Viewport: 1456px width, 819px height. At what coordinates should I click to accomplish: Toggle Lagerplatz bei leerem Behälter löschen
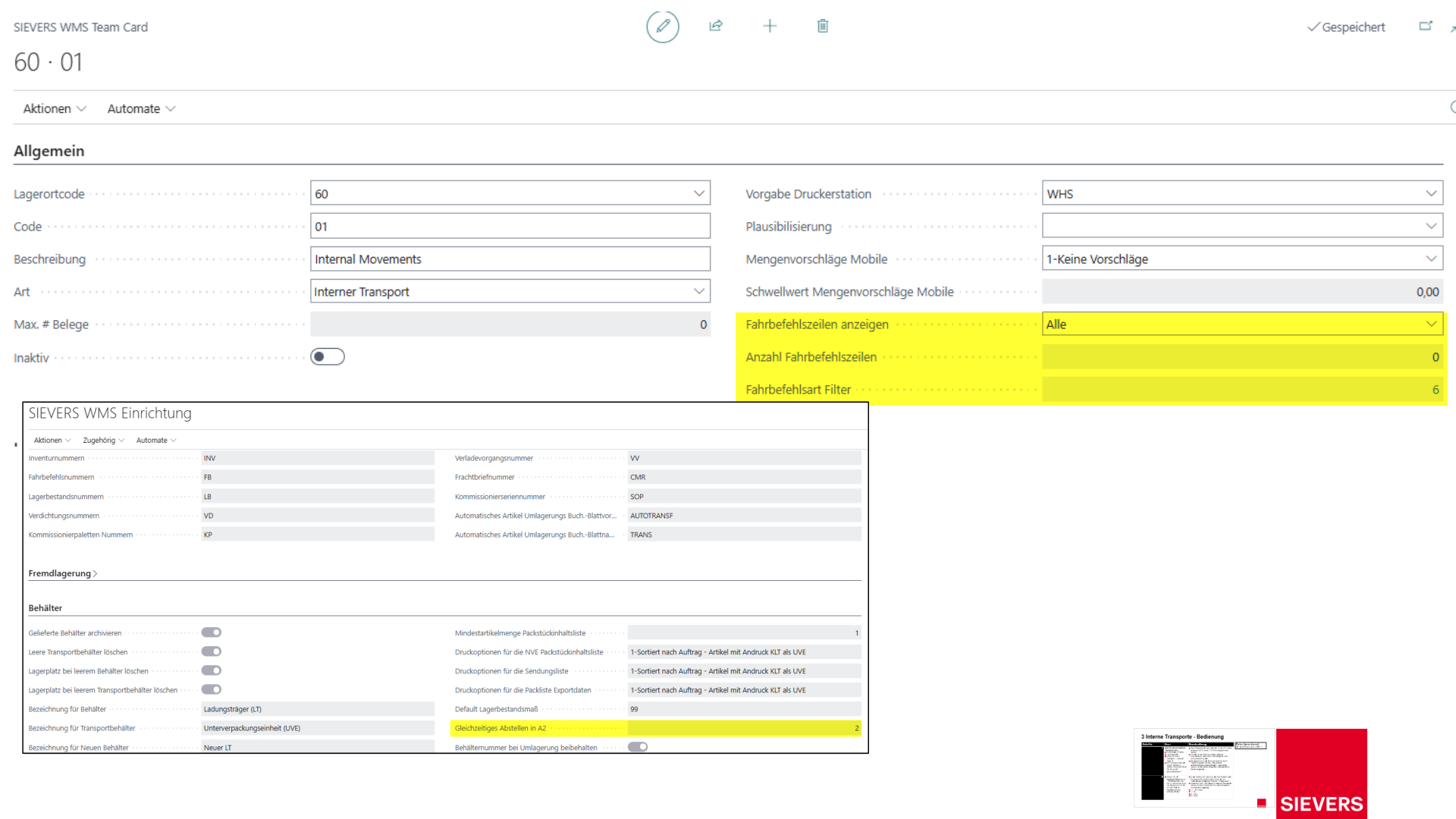point(212,670)
